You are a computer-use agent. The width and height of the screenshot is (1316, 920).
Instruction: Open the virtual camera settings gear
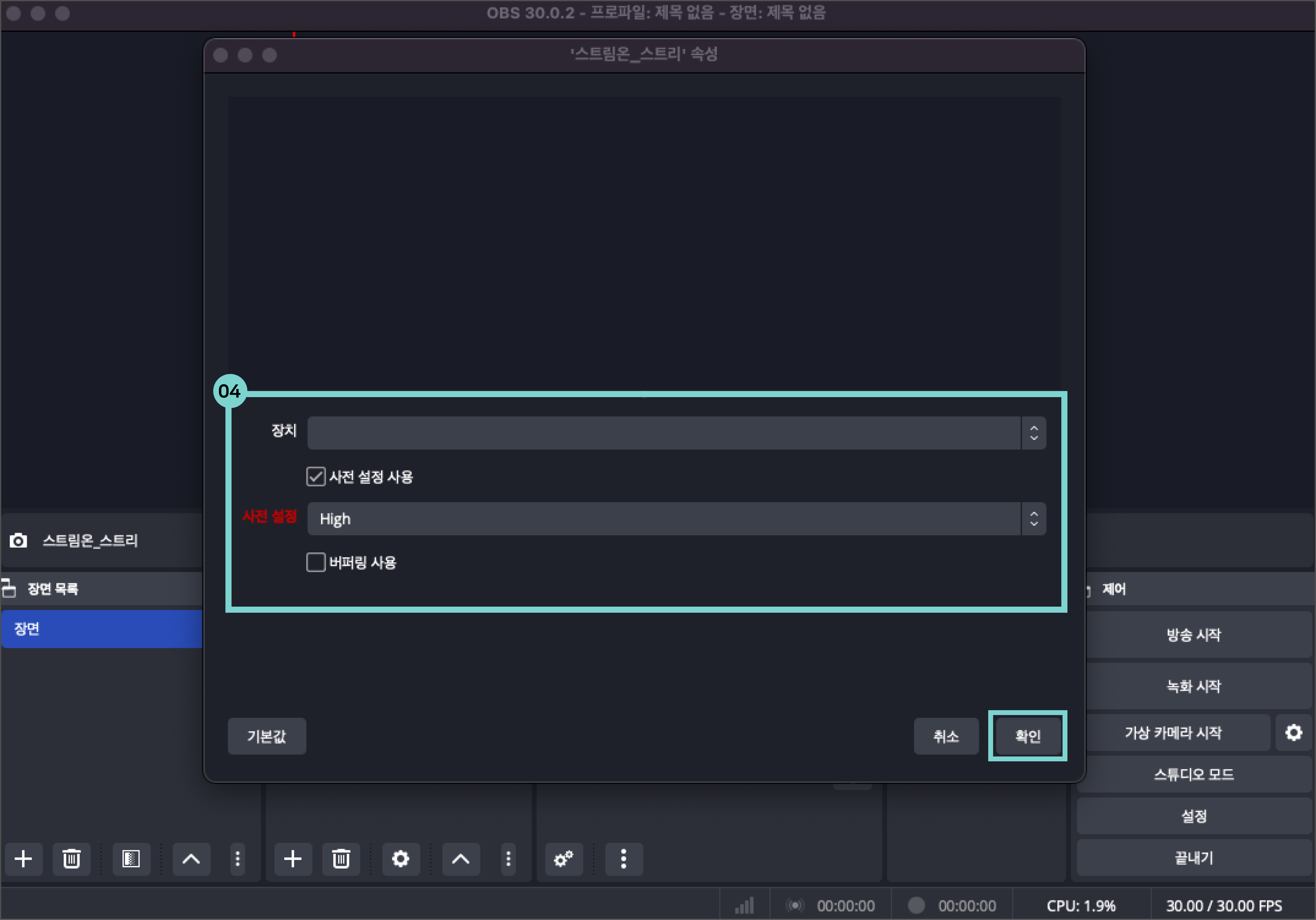tap(1294, 733)
